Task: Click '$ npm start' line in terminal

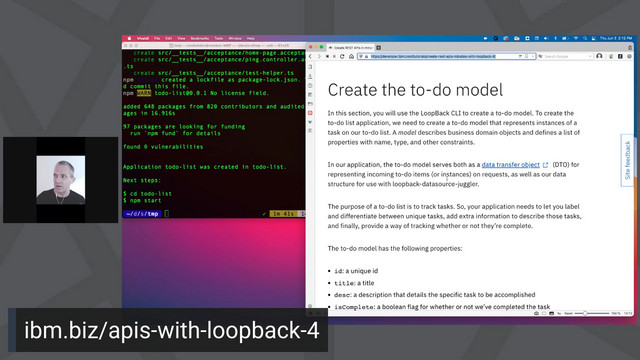Action: tap(142, 200)
